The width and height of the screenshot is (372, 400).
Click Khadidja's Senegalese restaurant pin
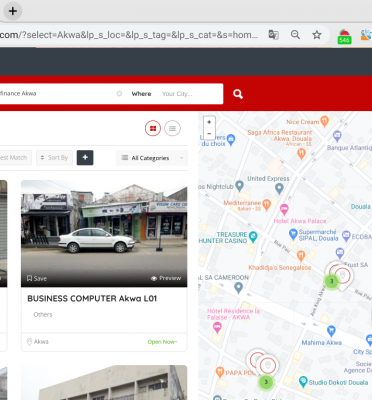(x=301, y=256)
